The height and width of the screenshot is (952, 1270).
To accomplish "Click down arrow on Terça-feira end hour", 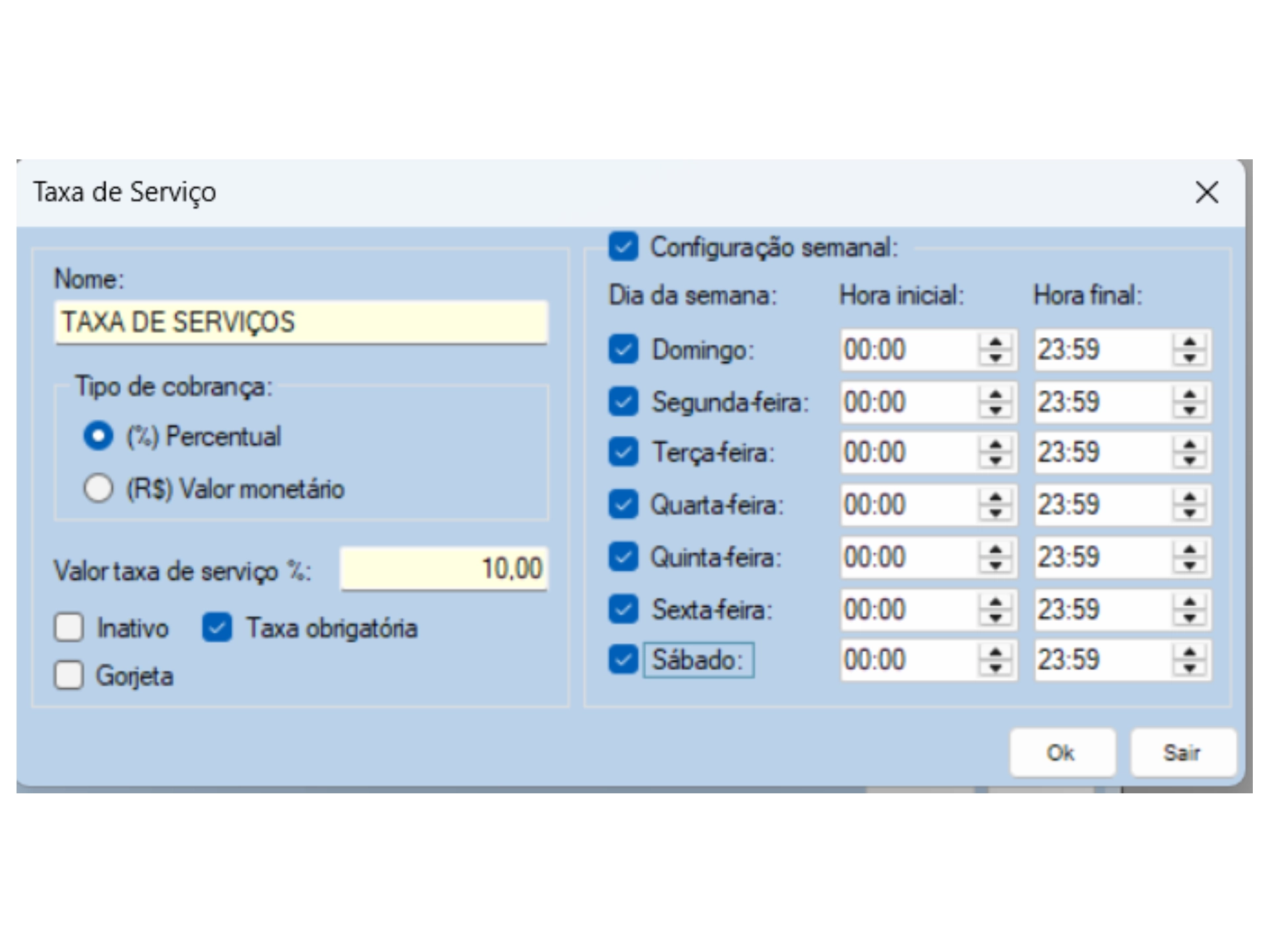I will pyautogui.click(x=1189, y=461).
